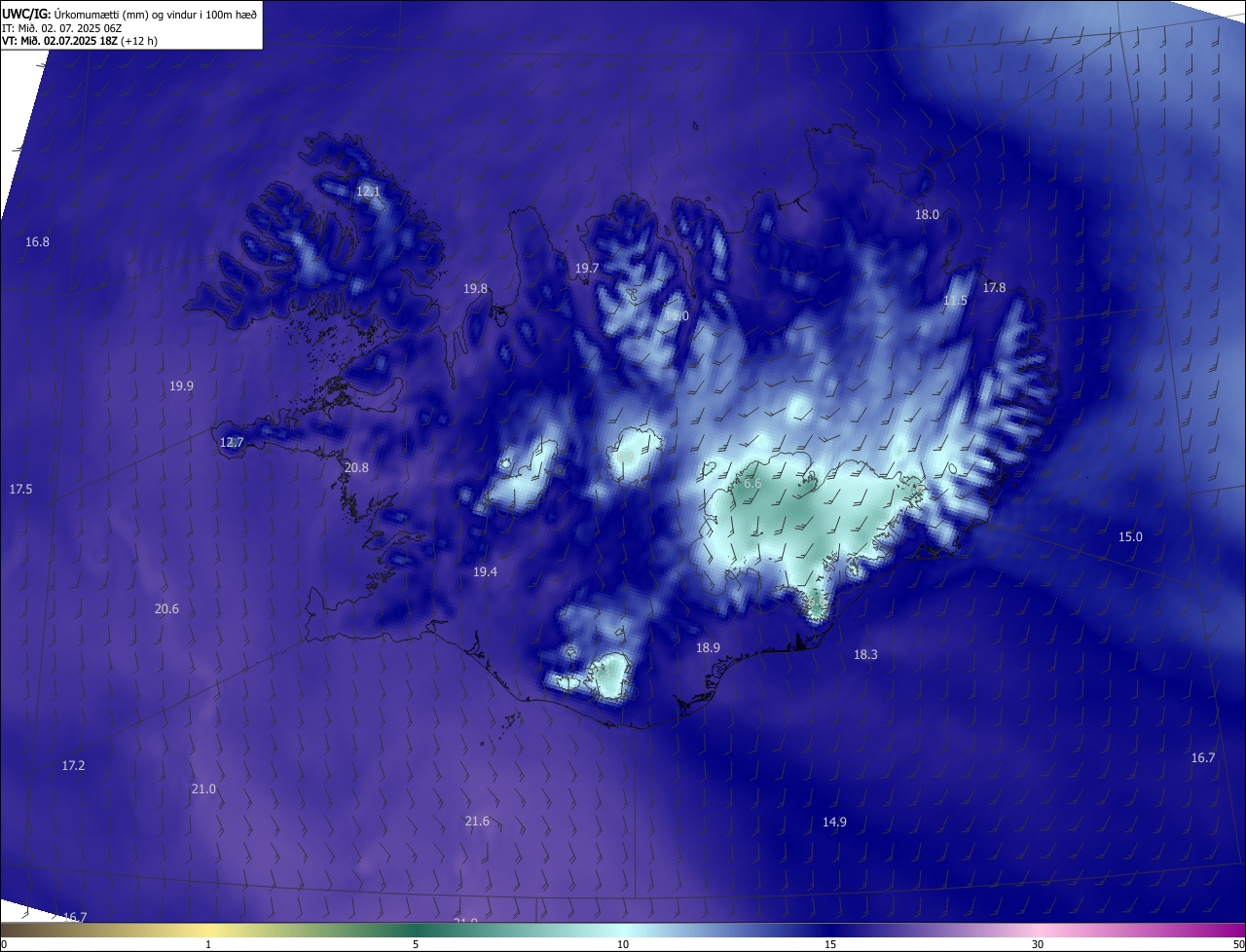Click the 20.6 value label
The image size is (1246, 952).
[166, 608]
